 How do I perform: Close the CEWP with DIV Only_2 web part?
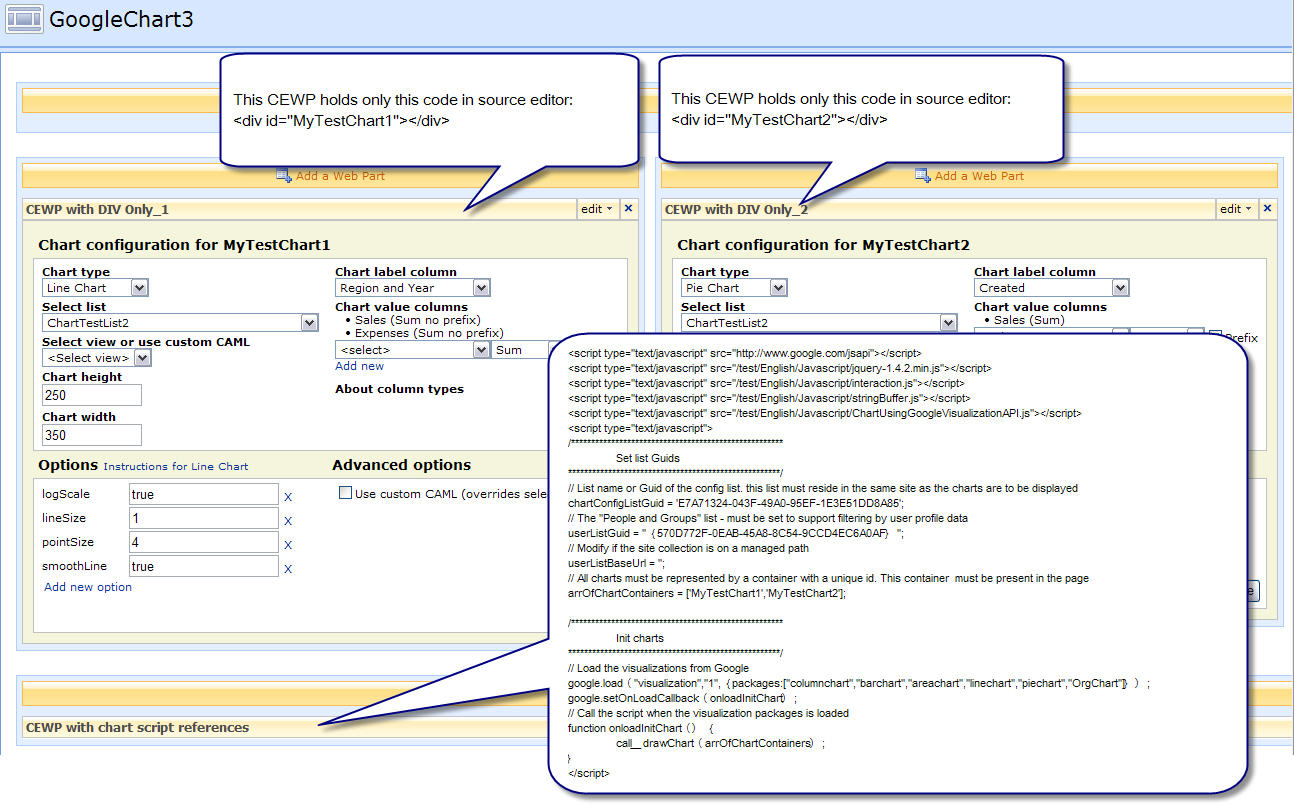(1267, 209)
